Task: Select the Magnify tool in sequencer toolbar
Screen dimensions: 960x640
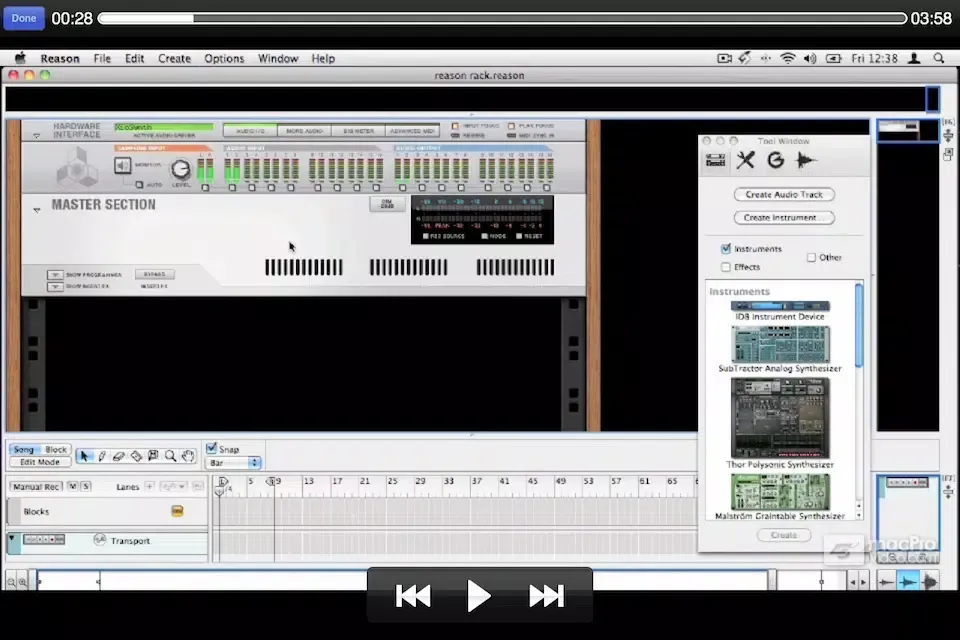Action: [x=170, y=456]
